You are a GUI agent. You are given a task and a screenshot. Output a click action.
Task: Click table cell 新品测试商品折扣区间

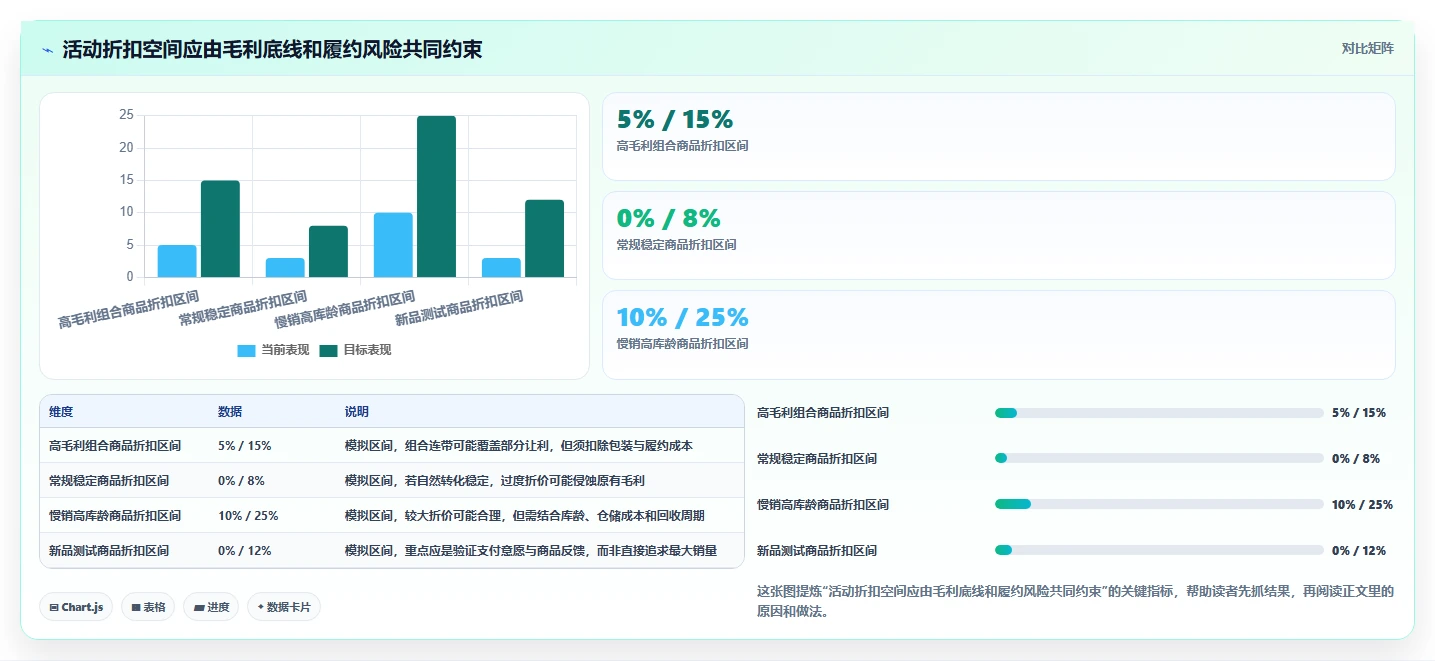(x=109, y=551)
